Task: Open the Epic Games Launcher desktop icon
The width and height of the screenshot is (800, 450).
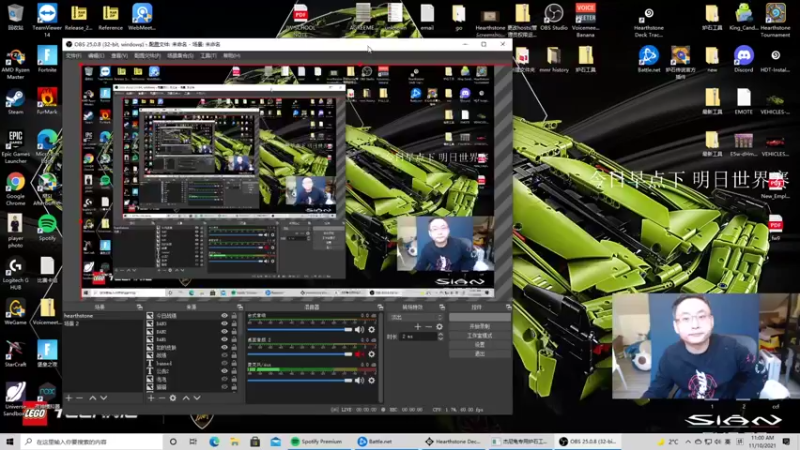Action: click(15, 146)
